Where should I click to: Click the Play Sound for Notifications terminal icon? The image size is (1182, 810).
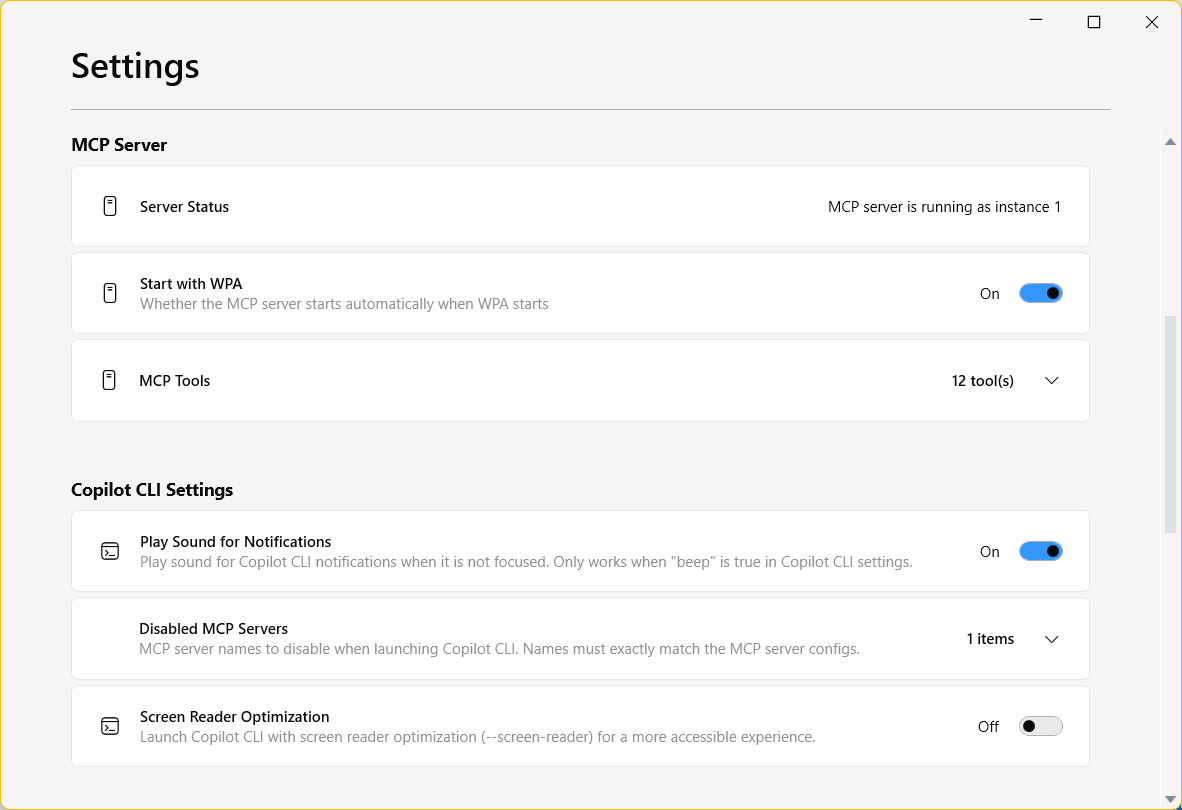coord(110,551)
